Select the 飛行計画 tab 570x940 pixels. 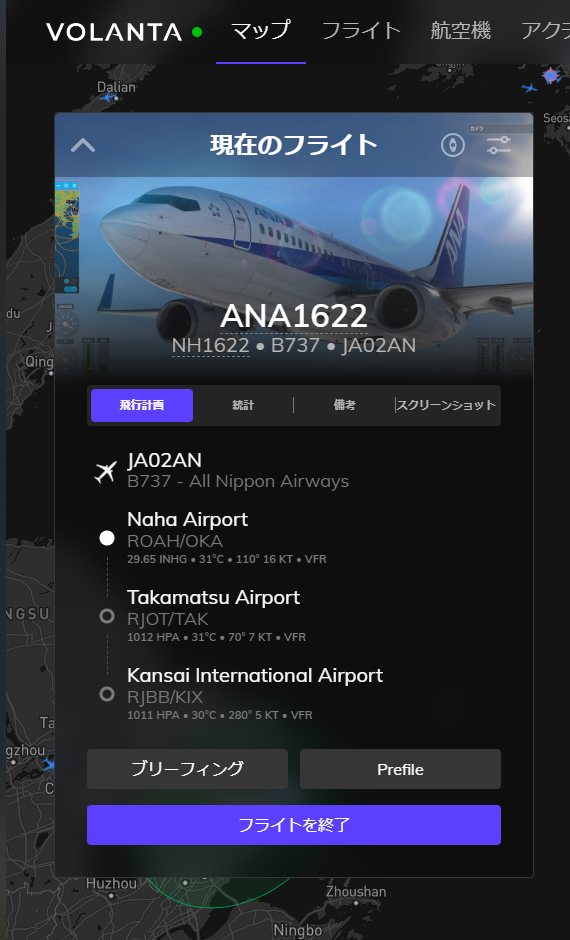(142, 405)
